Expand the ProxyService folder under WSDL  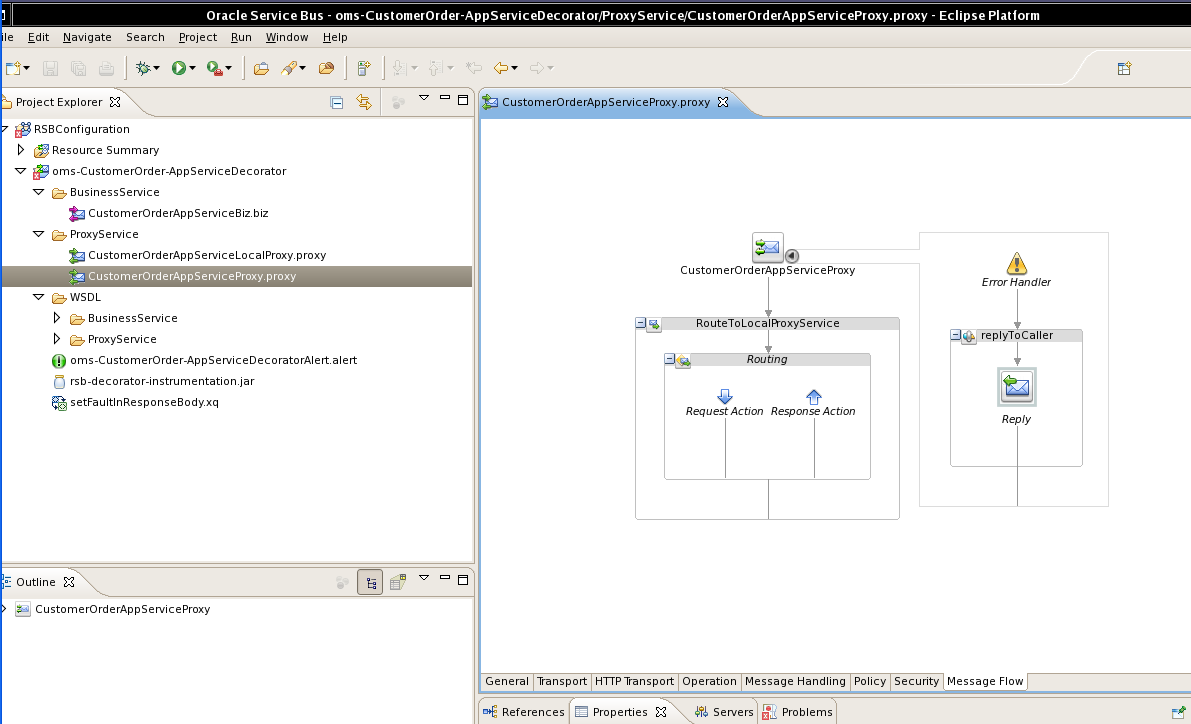[57, 339]
